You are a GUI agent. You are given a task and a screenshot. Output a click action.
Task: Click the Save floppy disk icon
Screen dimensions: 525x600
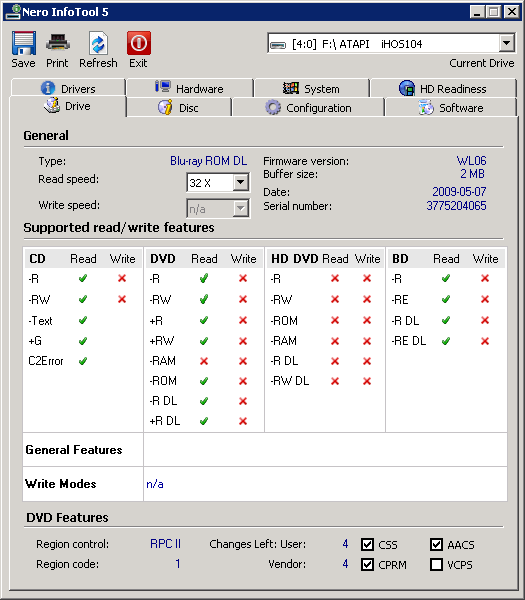(24, 43)
